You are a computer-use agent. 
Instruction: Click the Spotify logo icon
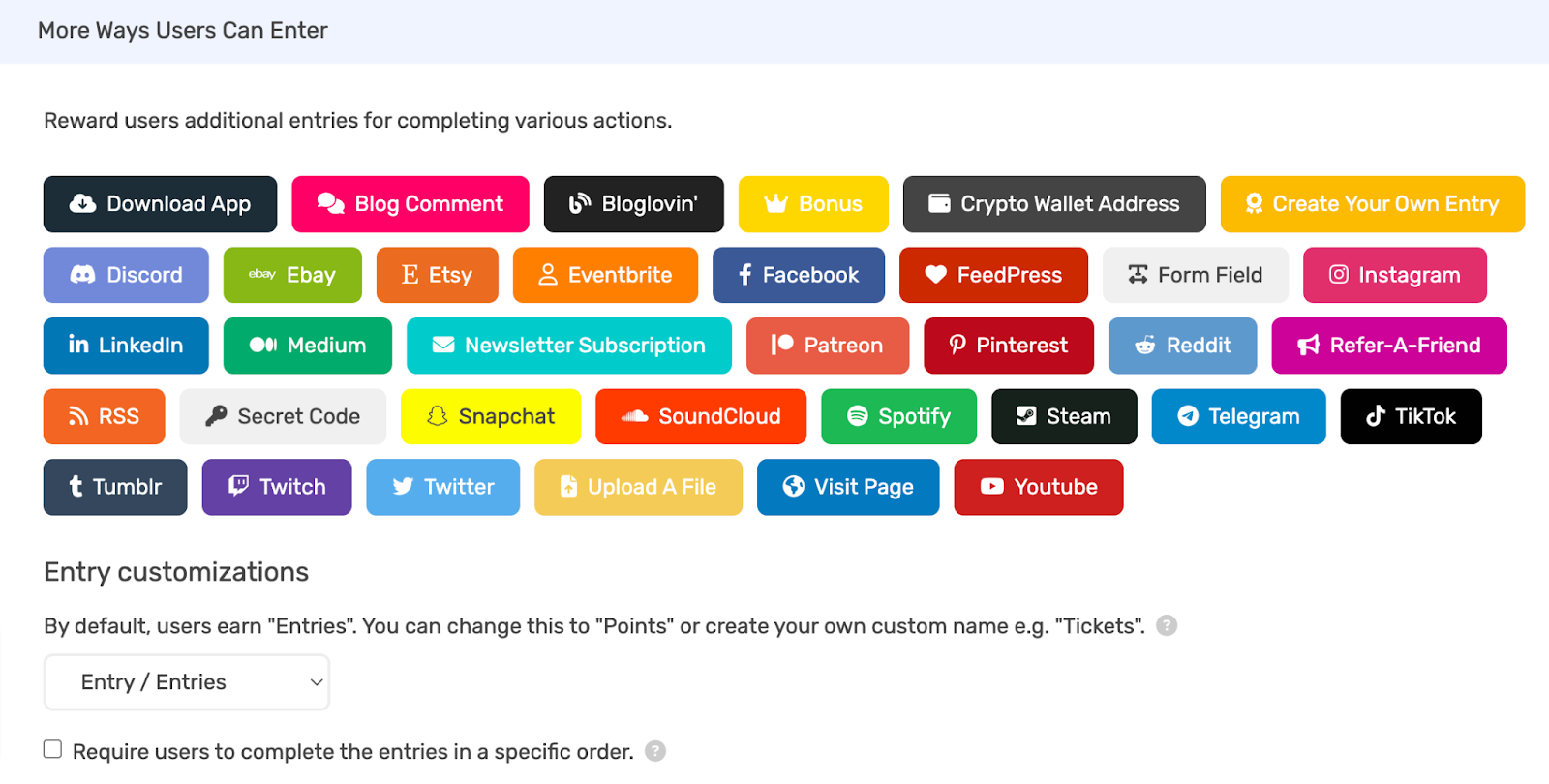tap(858, 416)
